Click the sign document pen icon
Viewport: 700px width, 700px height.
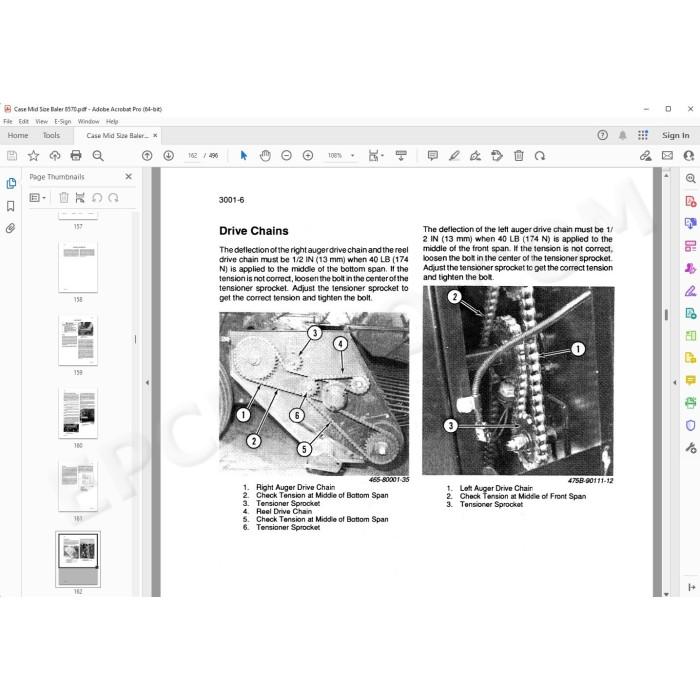click(x=475, y=155)
